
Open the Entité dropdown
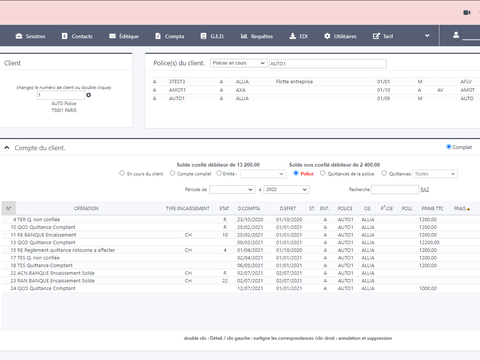pos(263,174)
